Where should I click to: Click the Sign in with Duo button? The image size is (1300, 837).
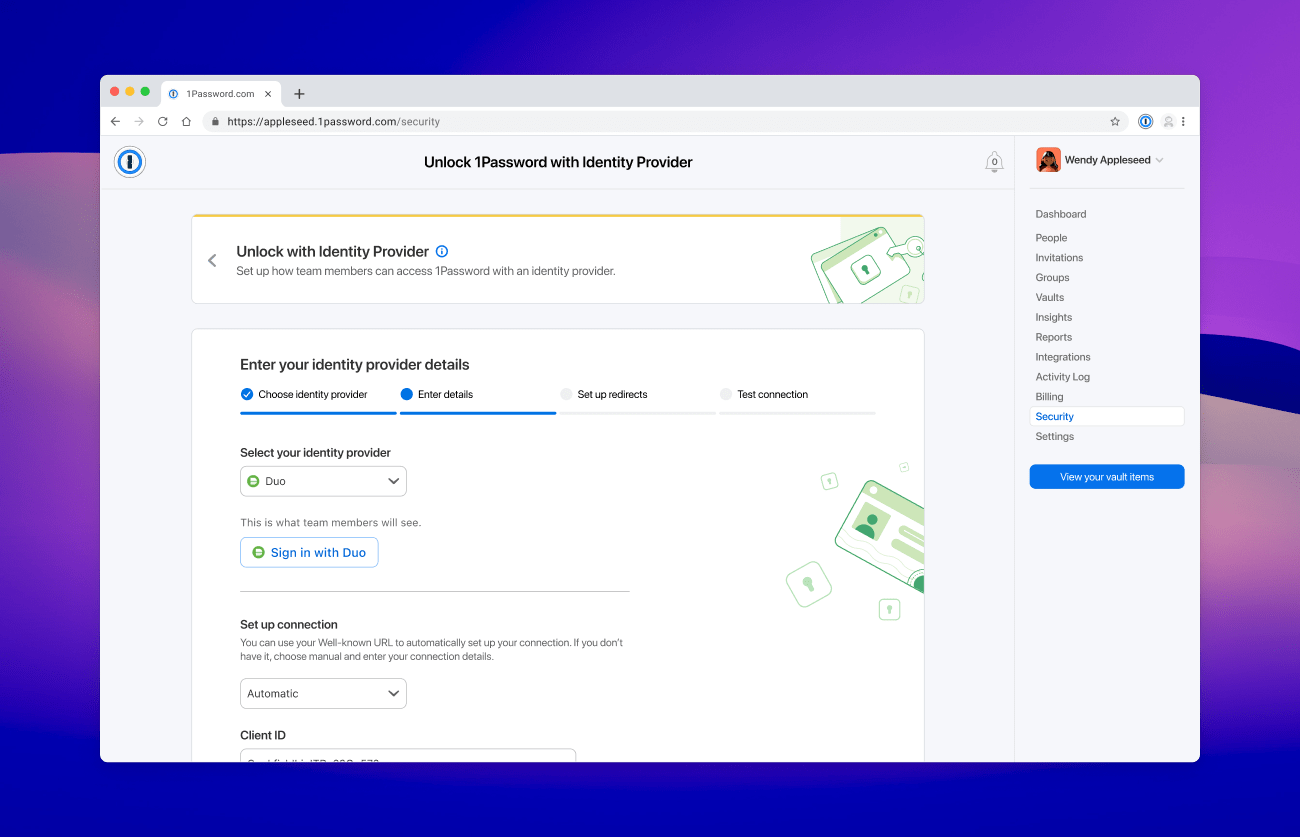pos(309,552)
